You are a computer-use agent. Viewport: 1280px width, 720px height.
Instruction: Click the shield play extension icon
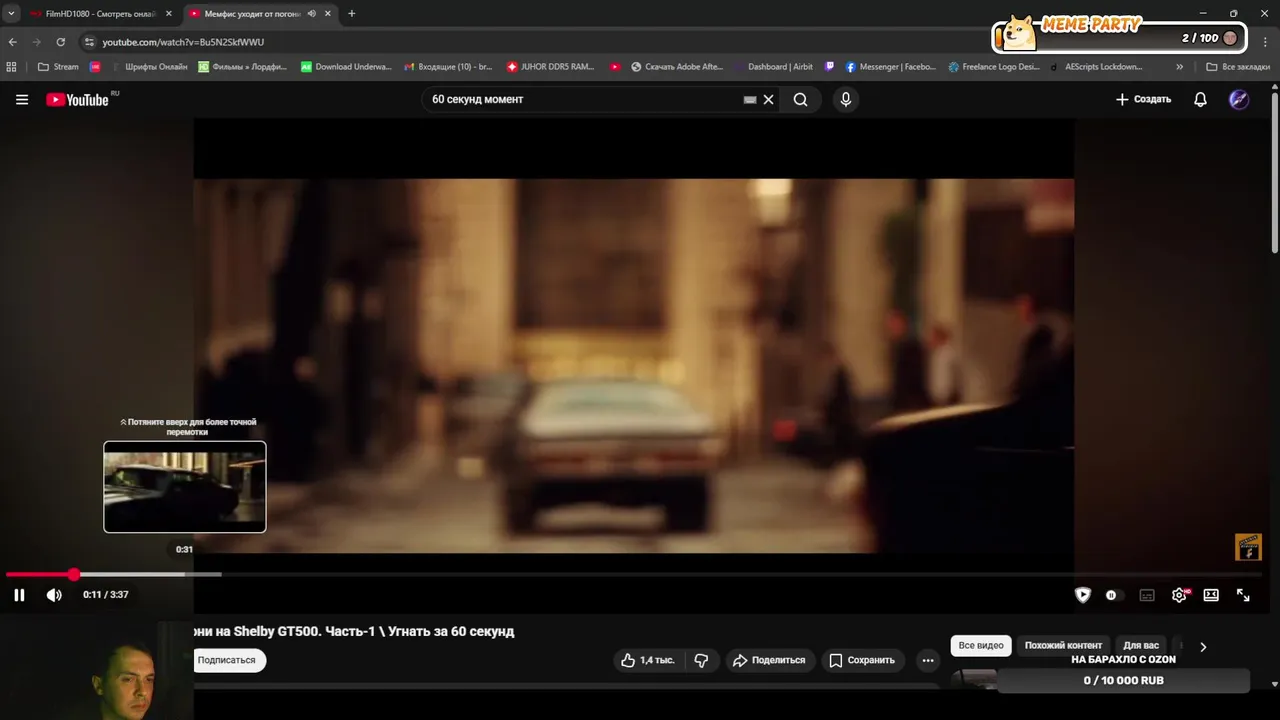click(1082, 595)
